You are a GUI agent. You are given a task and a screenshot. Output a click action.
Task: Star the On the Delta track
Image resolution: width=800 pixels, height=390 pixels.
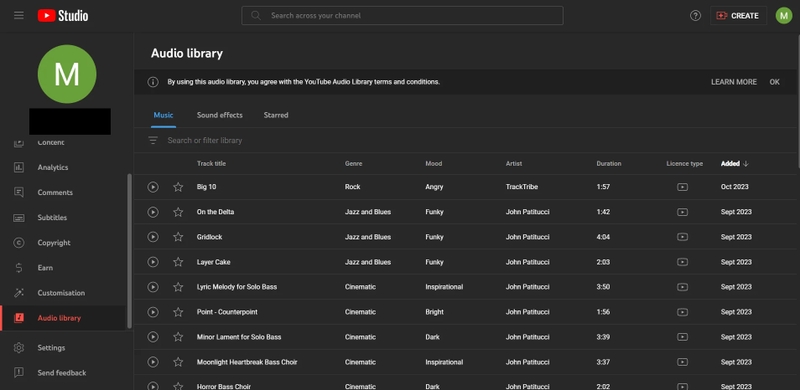click(x=178, y=212)
